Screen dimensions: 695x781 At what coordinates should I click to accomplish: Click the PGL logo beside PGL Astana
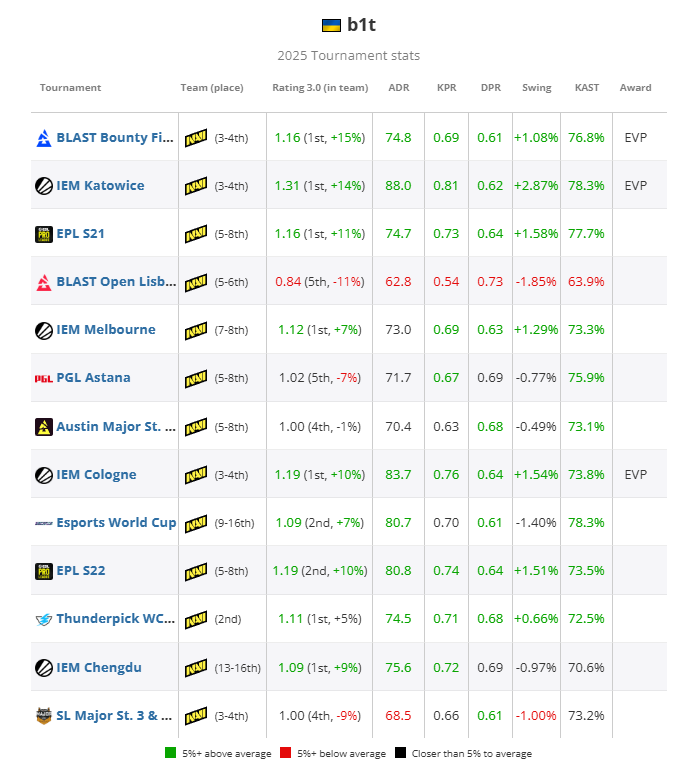(x=44, y=379)
